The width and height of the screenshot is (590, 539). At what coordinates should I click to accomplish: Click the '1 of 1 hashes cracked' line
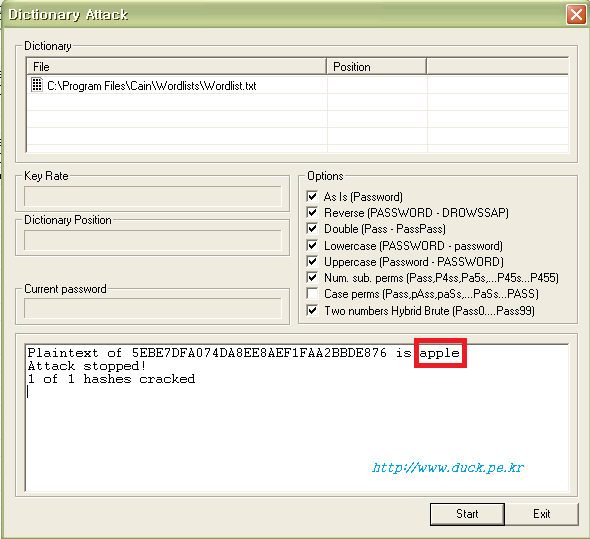click(x=111, y=379)
